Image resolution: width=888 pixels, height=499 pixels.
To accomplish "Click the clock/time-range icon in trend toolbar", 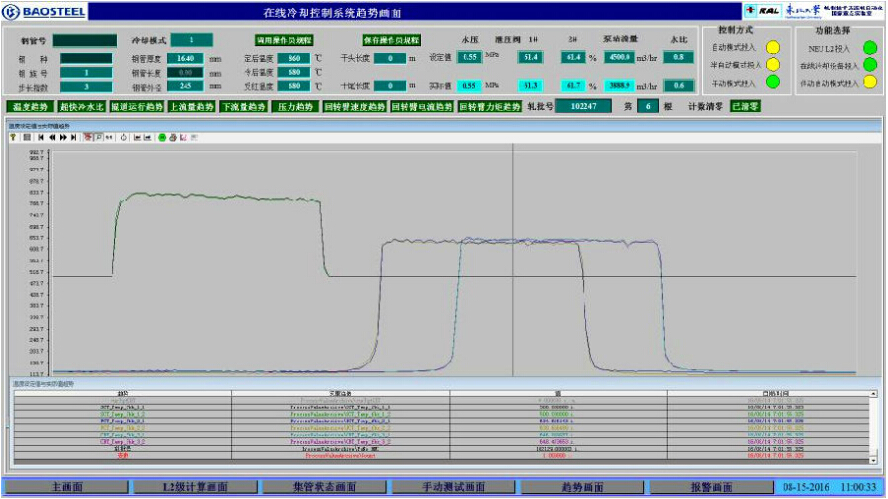I will pos(123,137).
